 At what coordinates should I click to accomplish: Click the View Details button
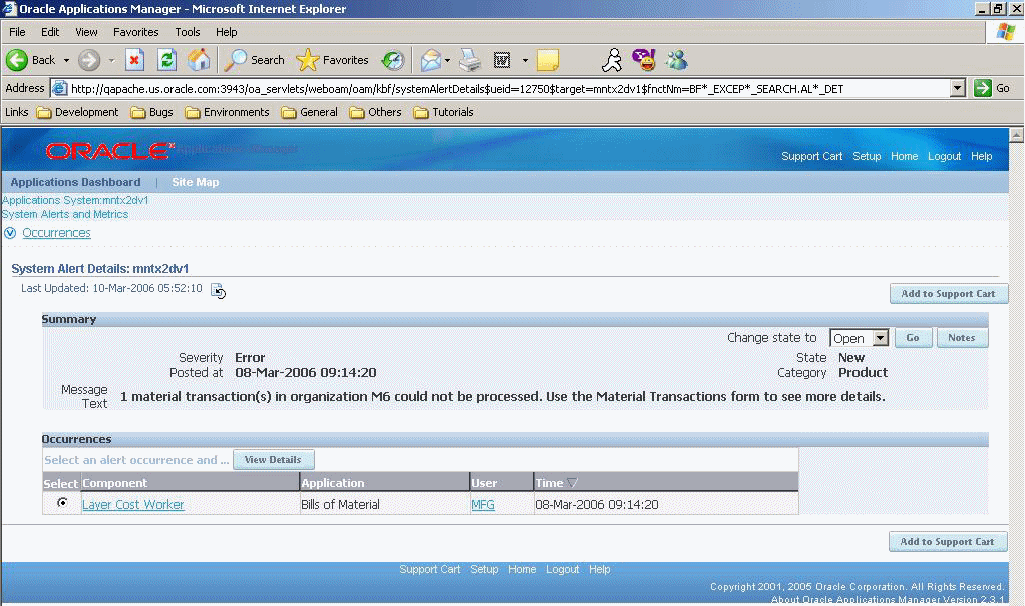273,460
